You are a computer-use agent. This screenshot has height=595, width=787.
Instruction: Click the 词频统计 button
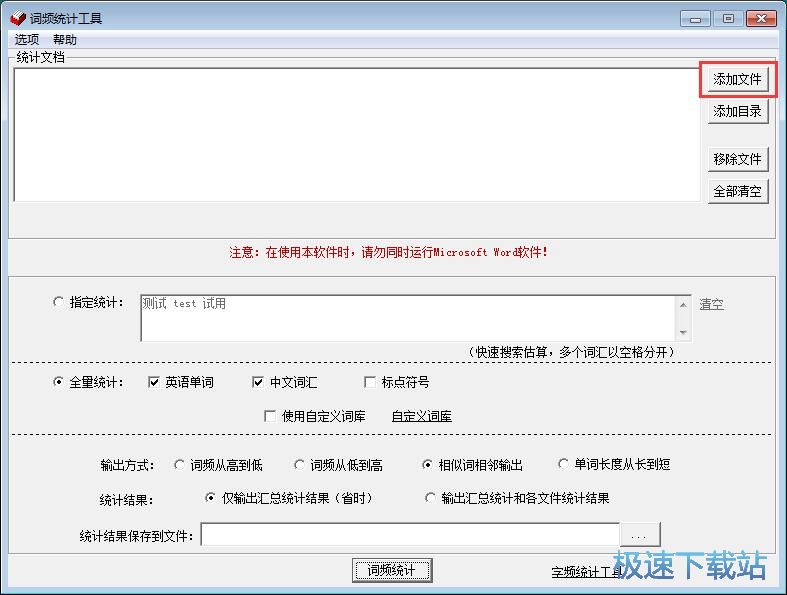point(392,570)
